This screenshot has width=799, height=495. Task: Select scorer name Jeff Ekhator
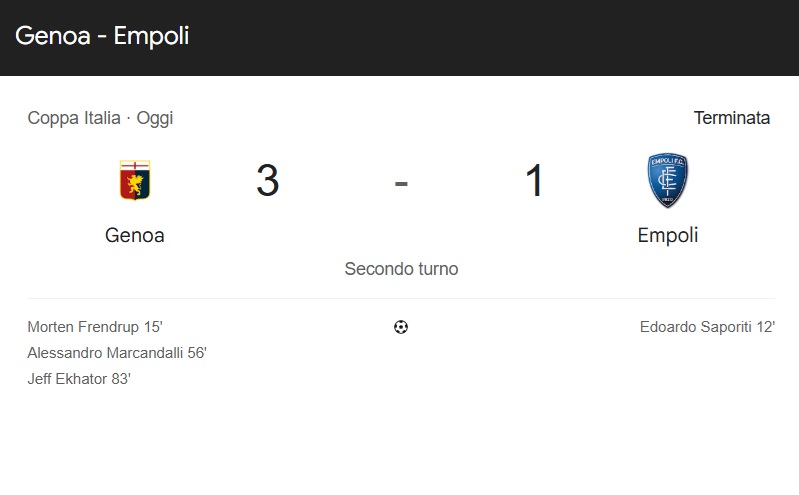point(68,379)
